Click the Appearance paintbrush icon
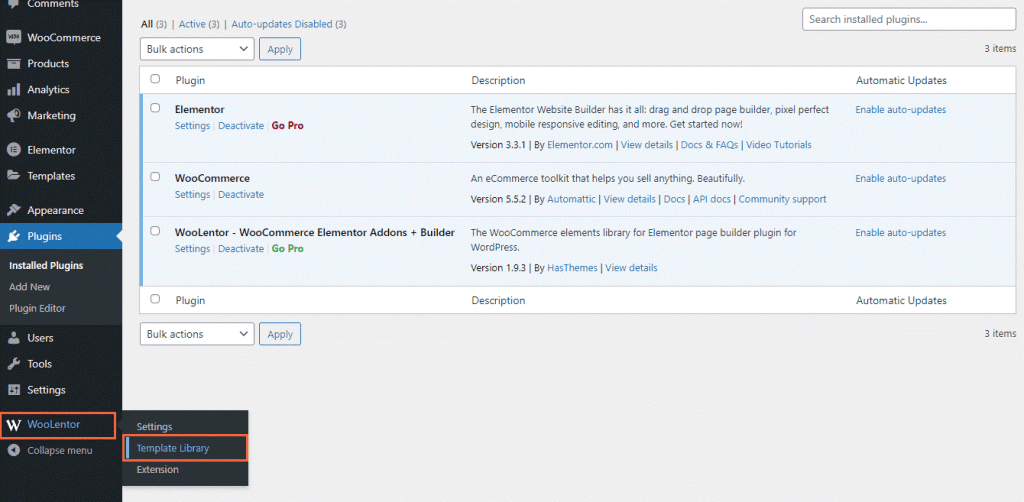The width and height of the screenshot is (1024, 502). pyautogui.click(x=13, y=210)
